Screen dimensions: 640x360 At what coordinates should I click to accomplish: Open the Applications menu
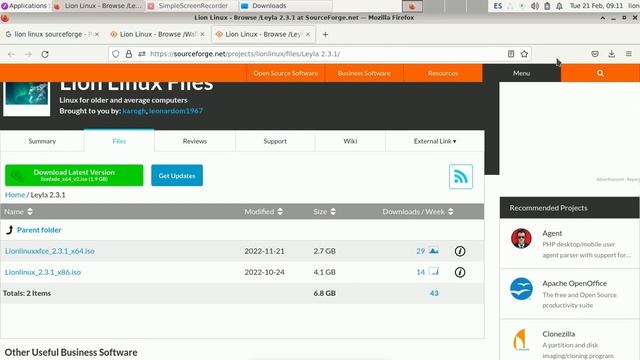point(24,6)
